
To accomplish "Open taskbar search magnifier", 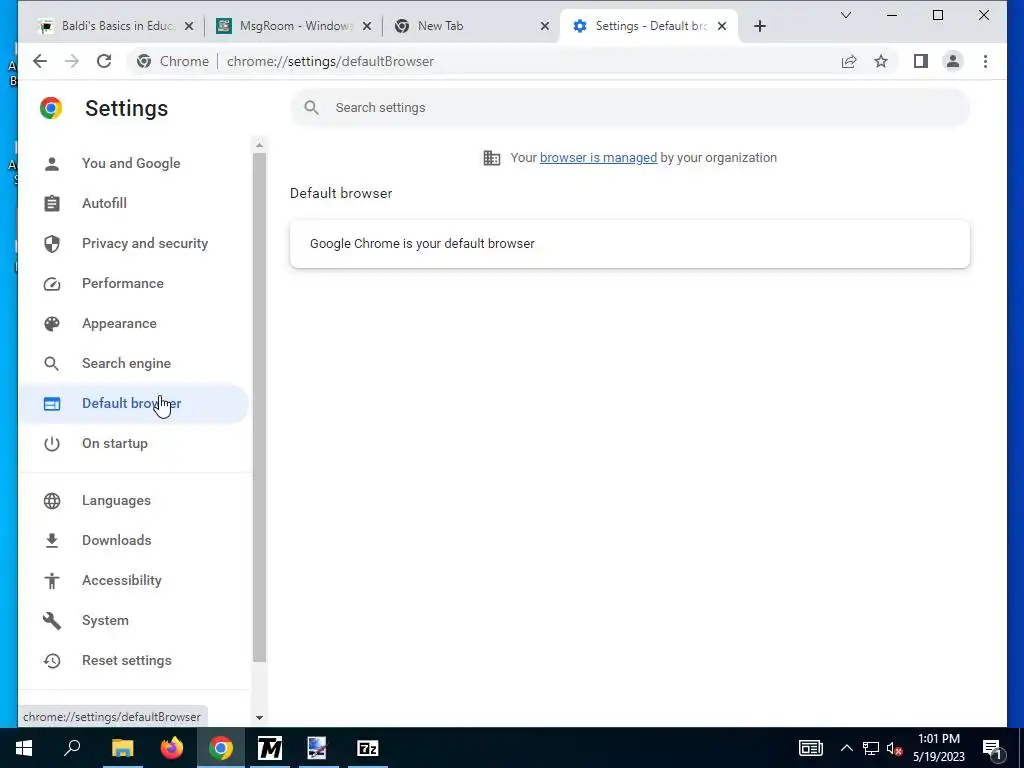I will [72, 748].
